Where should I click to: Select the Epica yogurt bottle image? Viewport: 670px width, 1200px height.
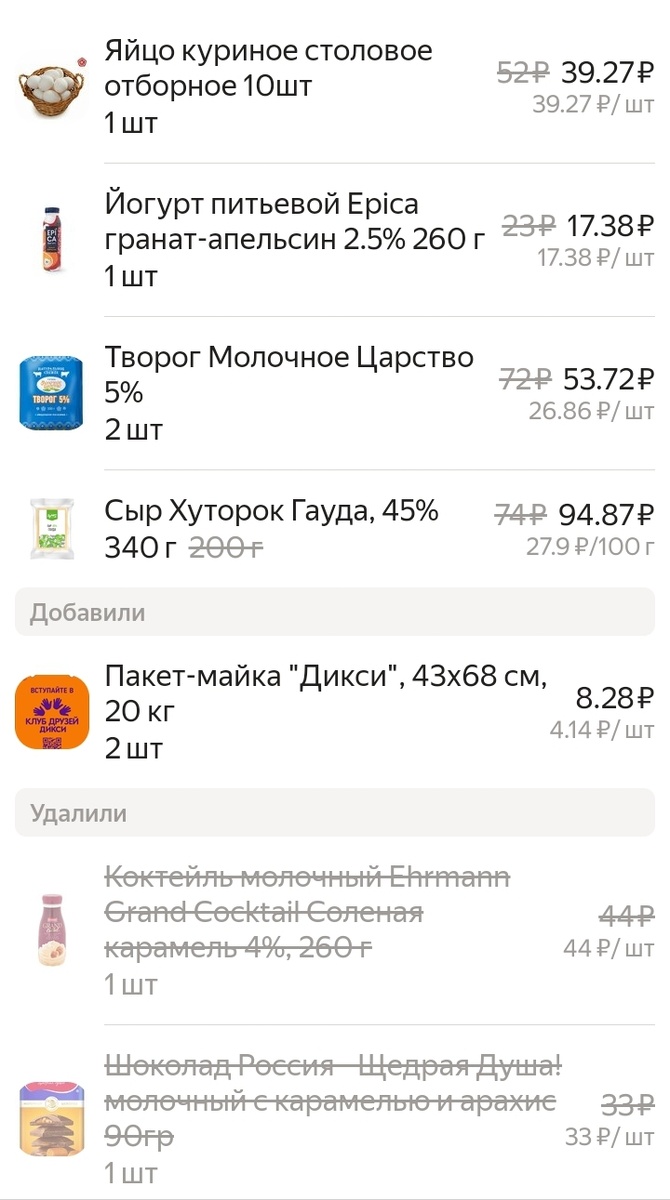click(x=52, y=238)
